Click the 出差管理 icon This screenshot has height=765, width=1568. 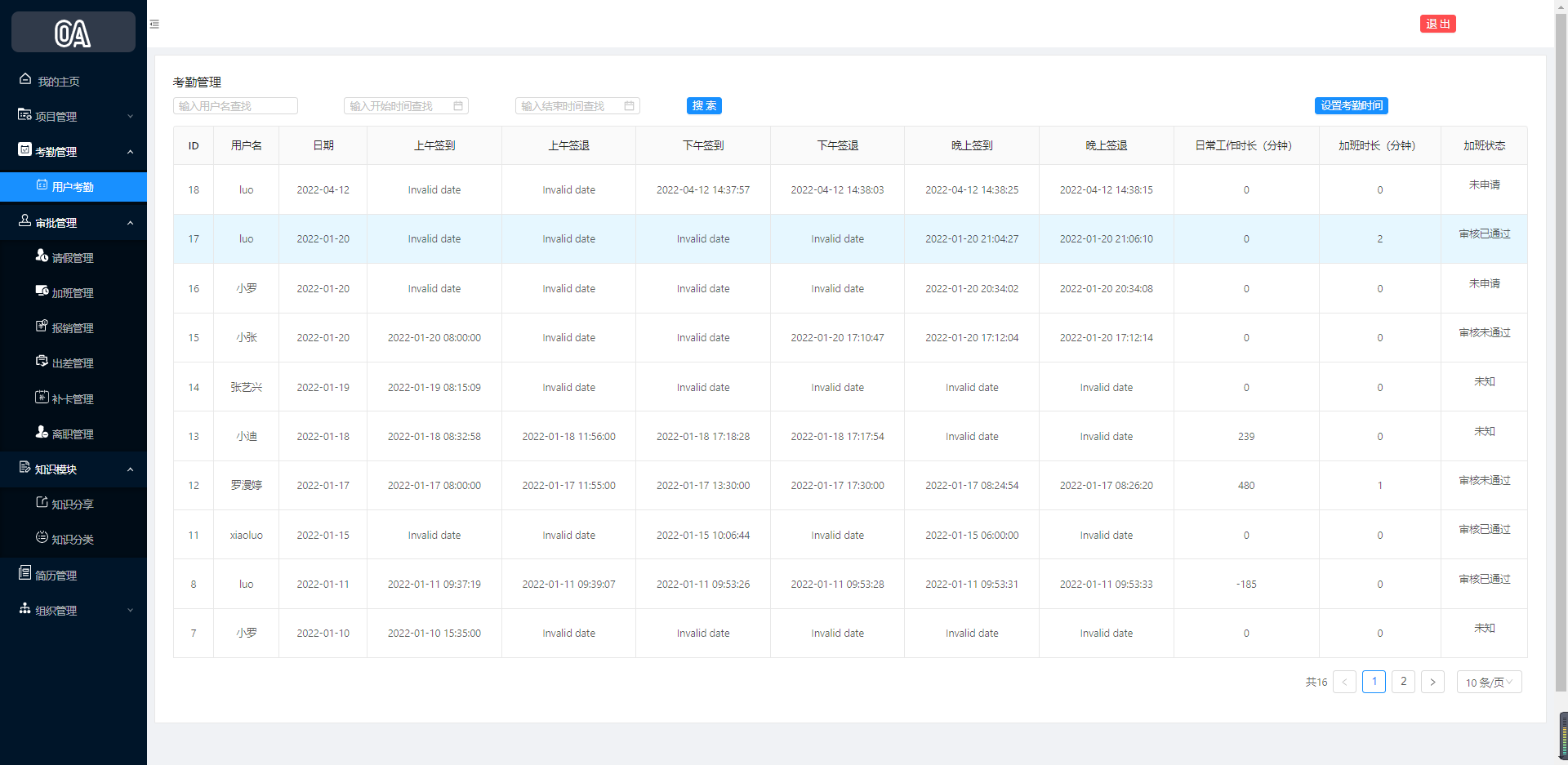click(42, 361)
